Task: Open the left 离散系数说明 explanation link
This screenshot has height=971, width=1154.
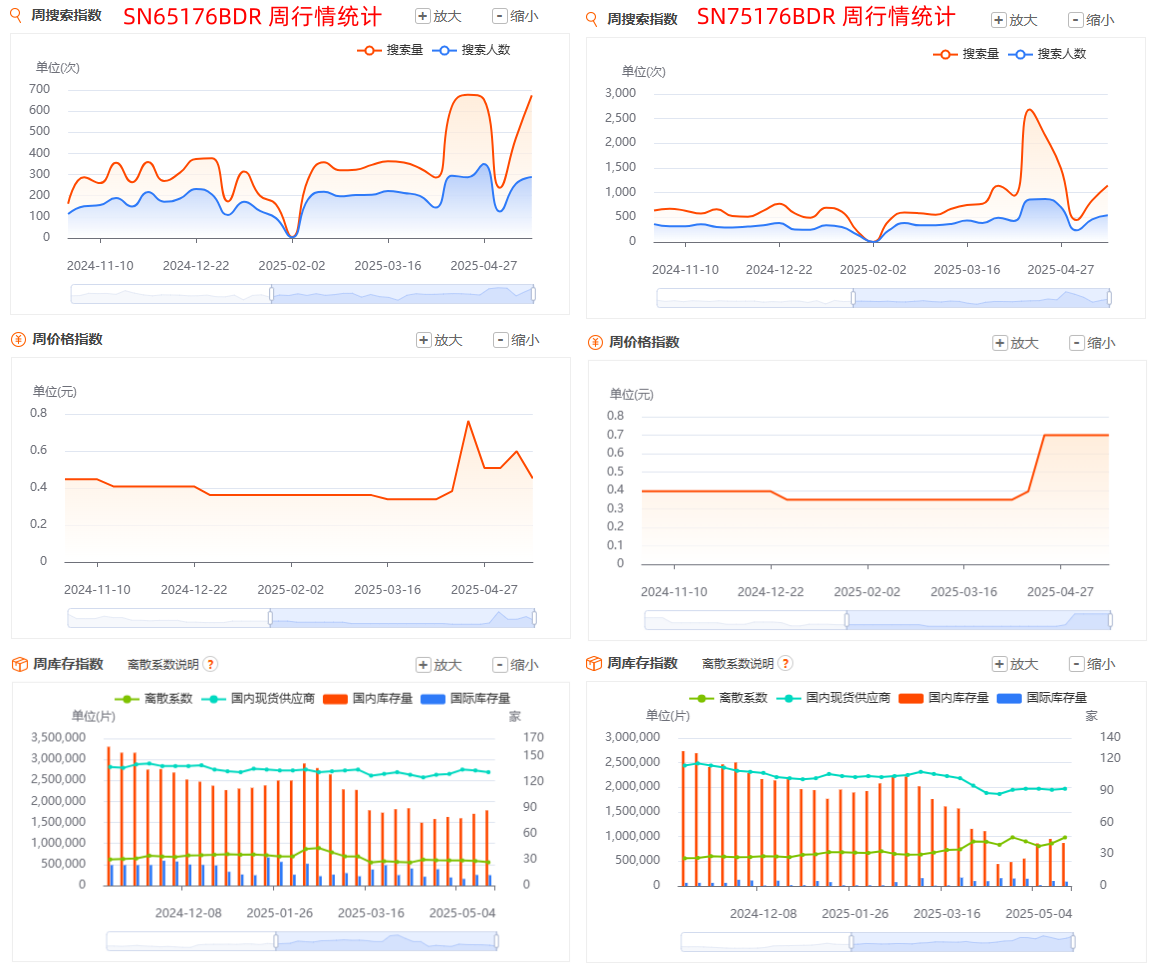Action: pos(163,665)
